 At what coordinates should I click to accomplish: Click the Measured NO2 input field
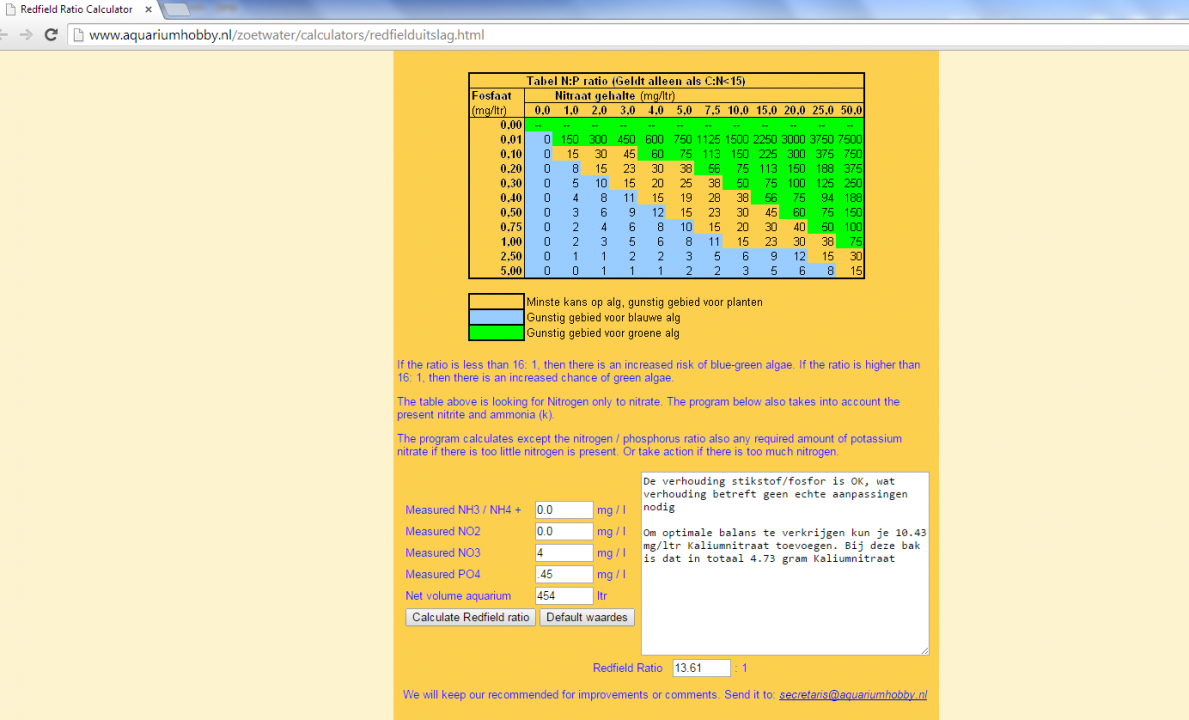(564, 532)
